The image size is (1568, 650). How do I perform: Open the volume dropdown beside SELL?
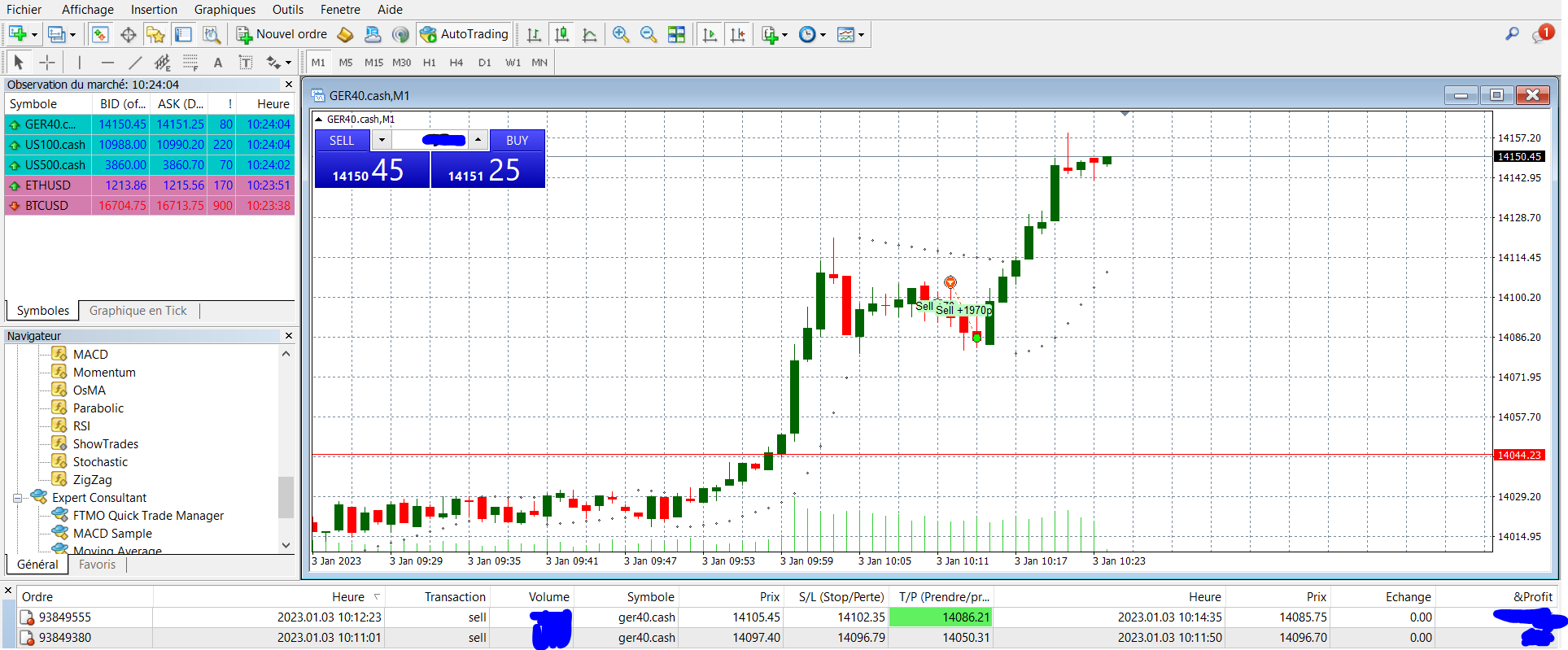tap(381, 140)
